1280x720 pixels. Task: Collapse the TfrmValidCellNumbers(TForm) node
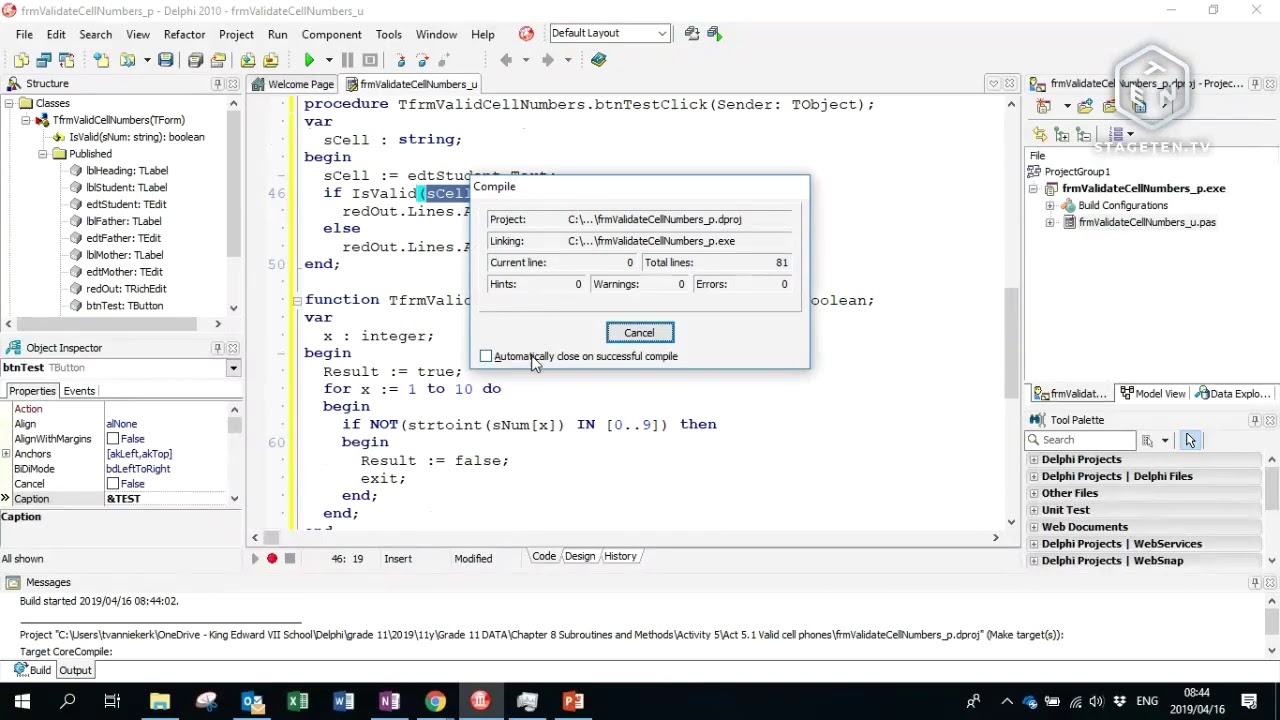click(x=26, y=120)
